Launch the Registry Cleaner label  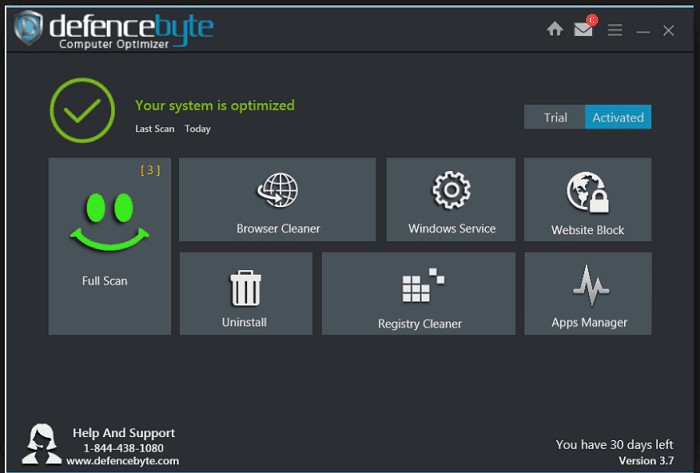pos(420,324)
